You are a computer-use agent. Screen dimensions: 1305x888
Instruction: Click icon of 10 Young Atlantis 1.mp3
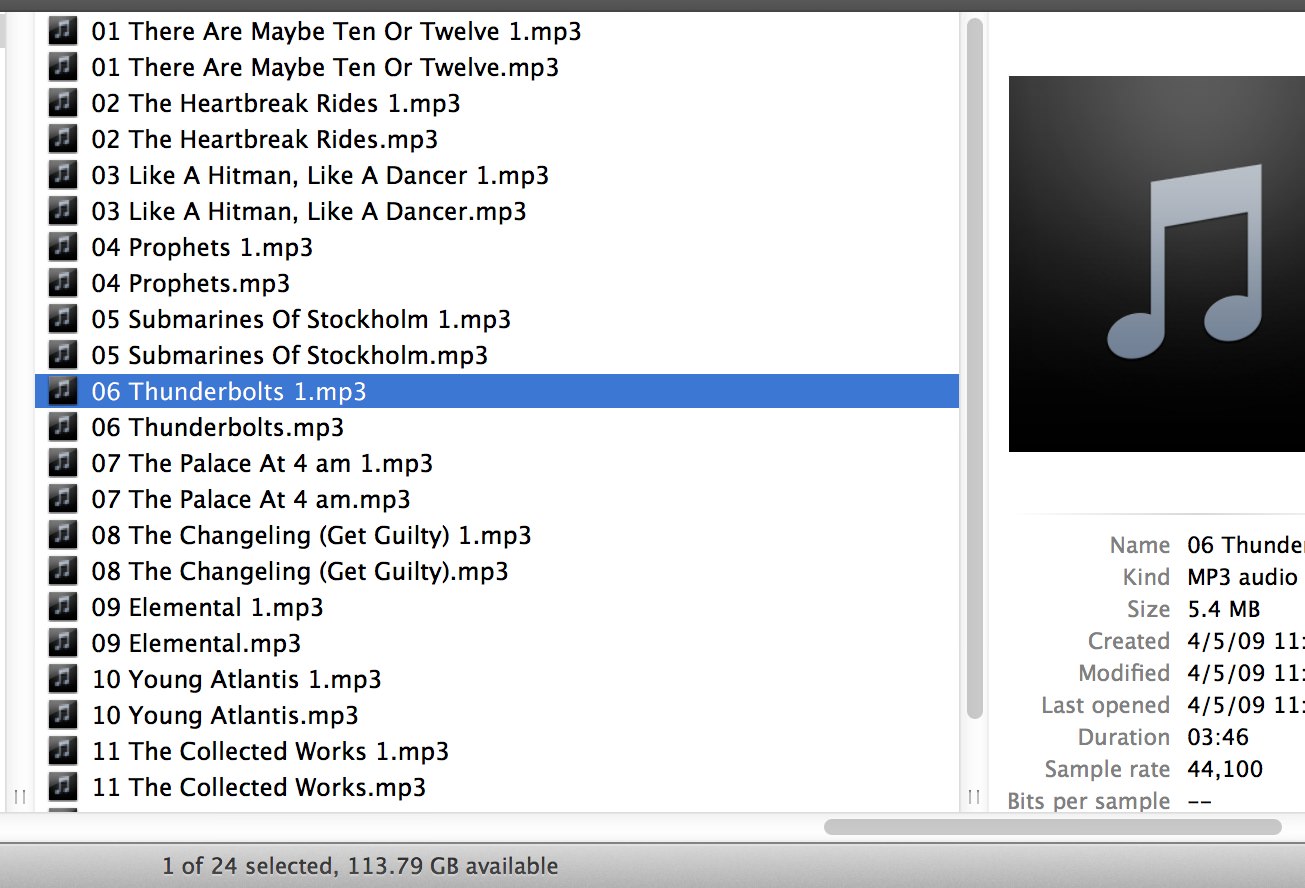point(62,679)
